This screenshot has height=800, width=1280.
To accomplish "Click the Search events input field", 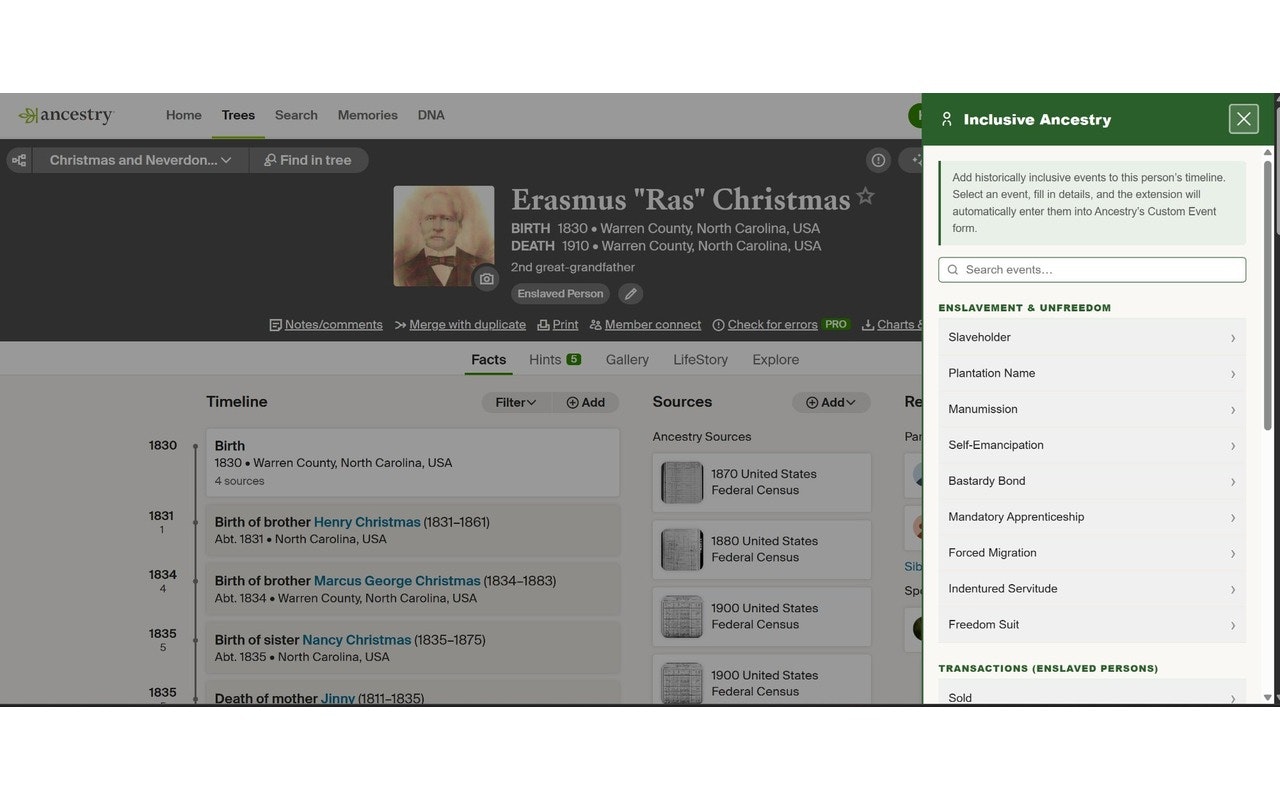I will click(x=1092, y=270).
